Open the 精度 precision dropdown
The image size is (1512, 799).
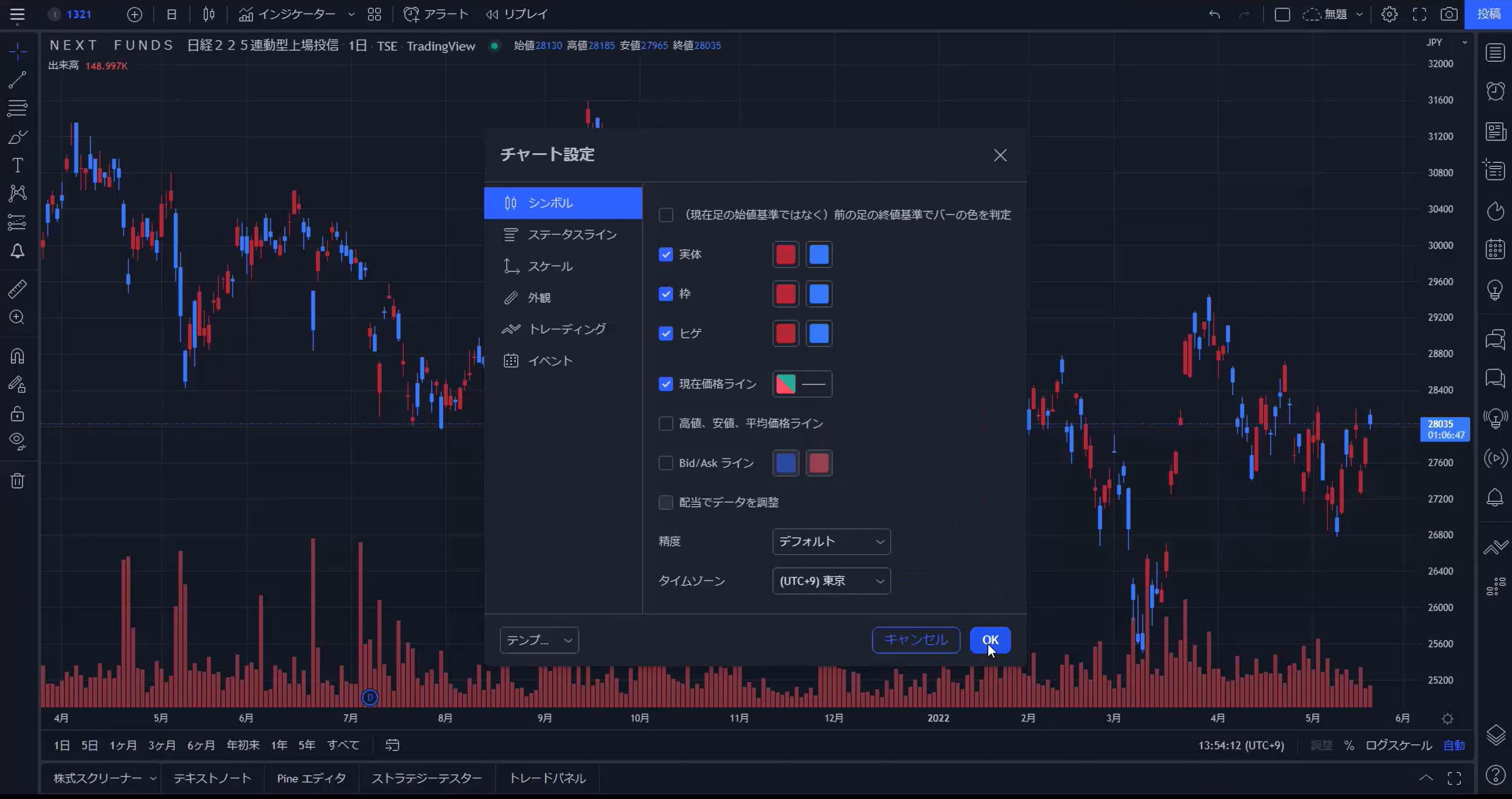click(831, 541)
